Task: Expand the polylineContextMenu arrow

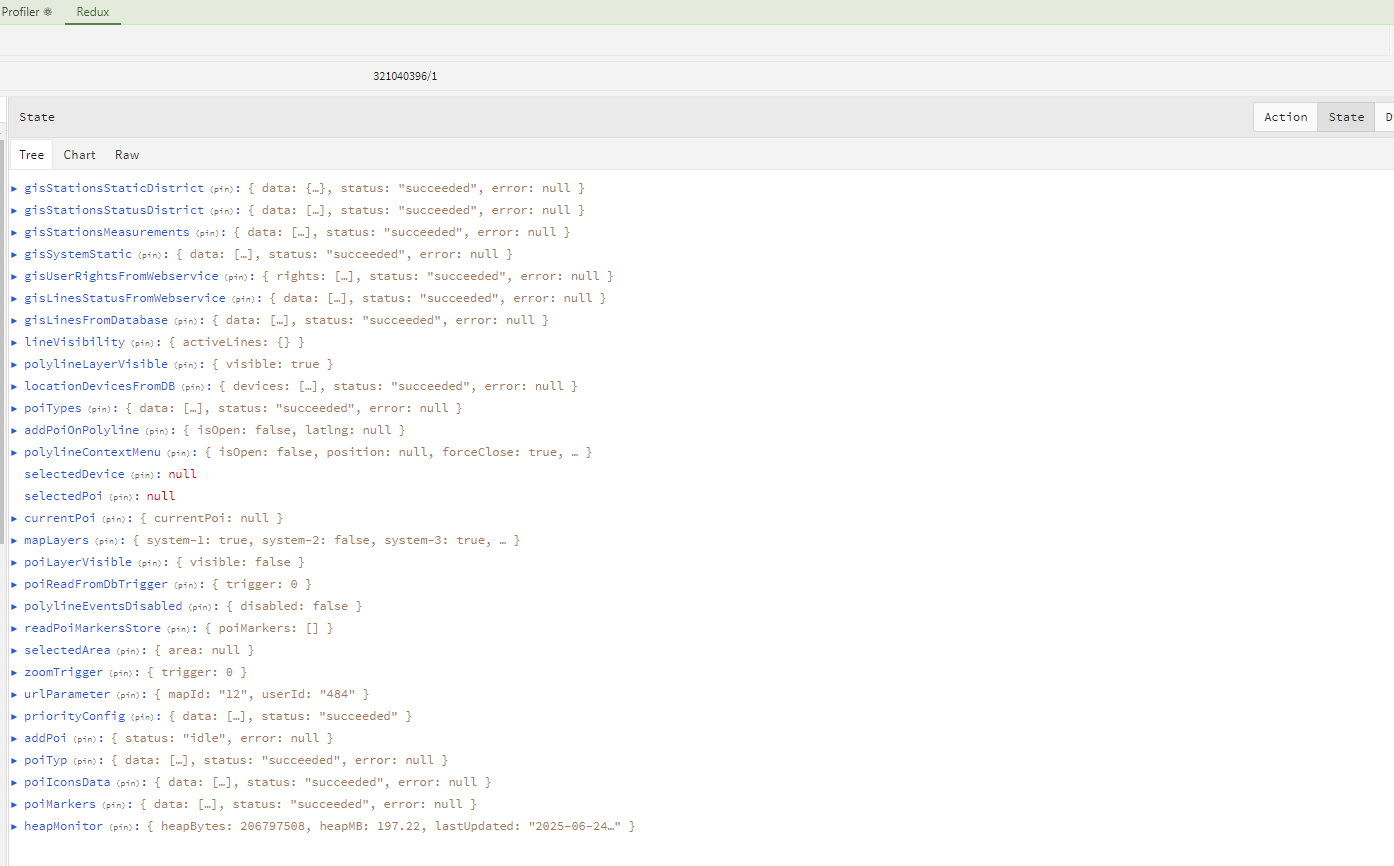Action: click(x=14, y=452)
